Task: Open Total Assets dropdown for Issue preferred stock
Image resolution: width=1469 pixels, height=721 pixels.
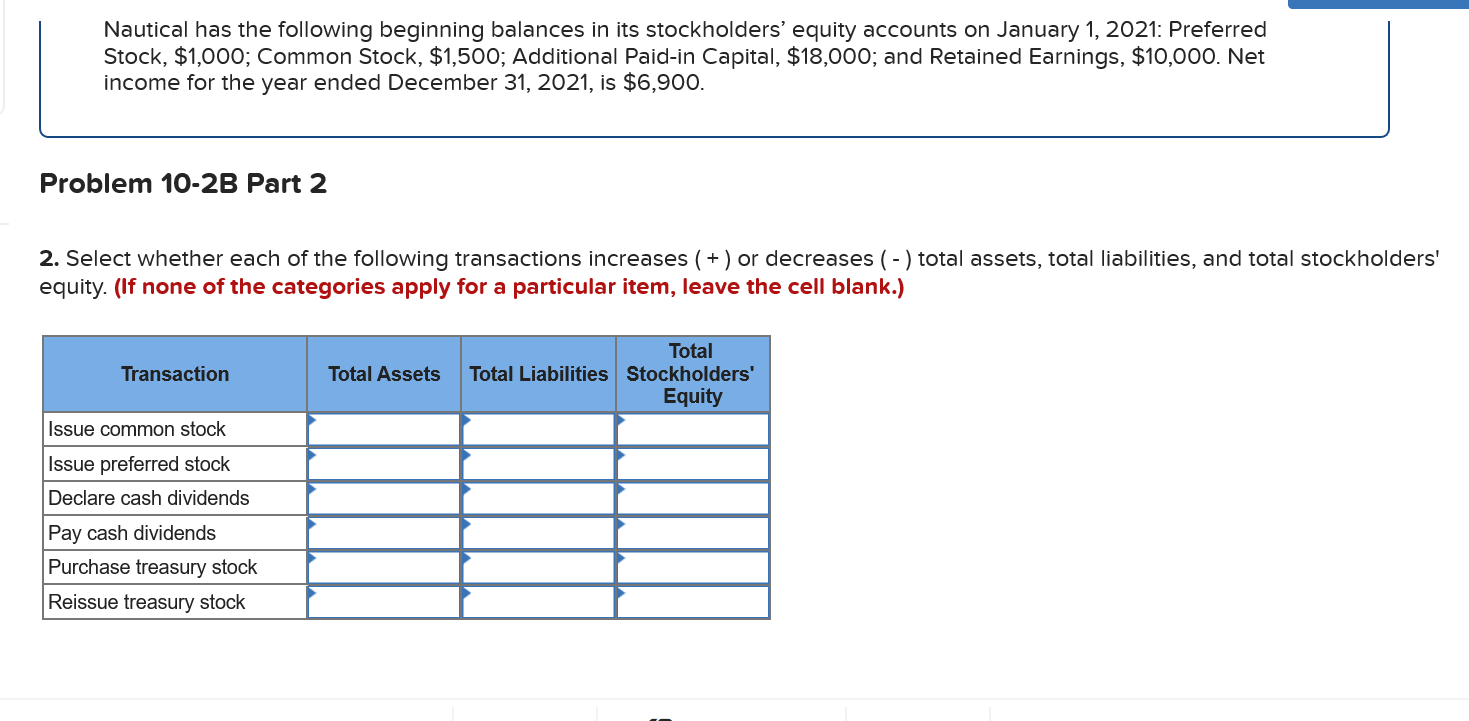Action: click(384, 463)
